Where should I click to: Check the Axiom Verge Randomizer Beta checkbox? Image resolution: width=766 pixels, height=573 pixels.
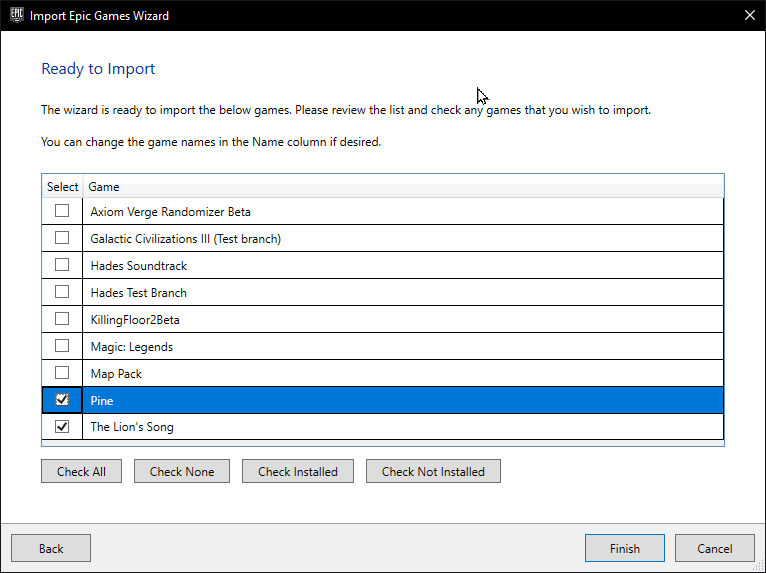tap(62, 211)
